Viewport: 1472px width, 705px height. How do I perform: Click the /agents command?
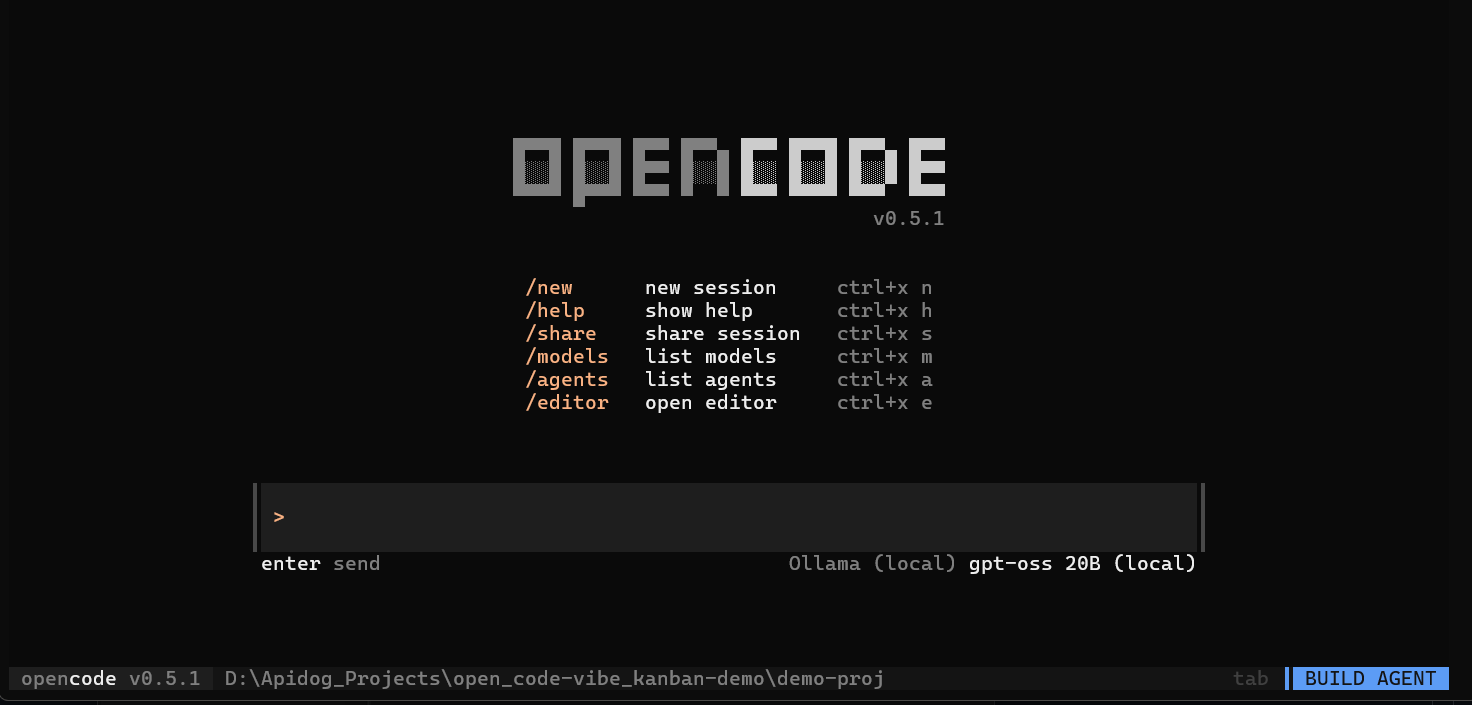(567, 380)
